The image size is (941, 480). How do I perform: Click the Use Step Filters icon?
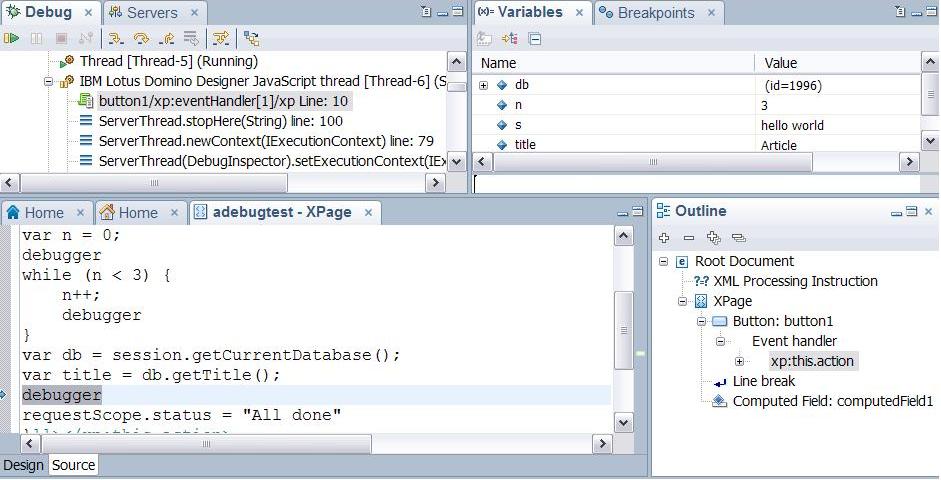221,38
